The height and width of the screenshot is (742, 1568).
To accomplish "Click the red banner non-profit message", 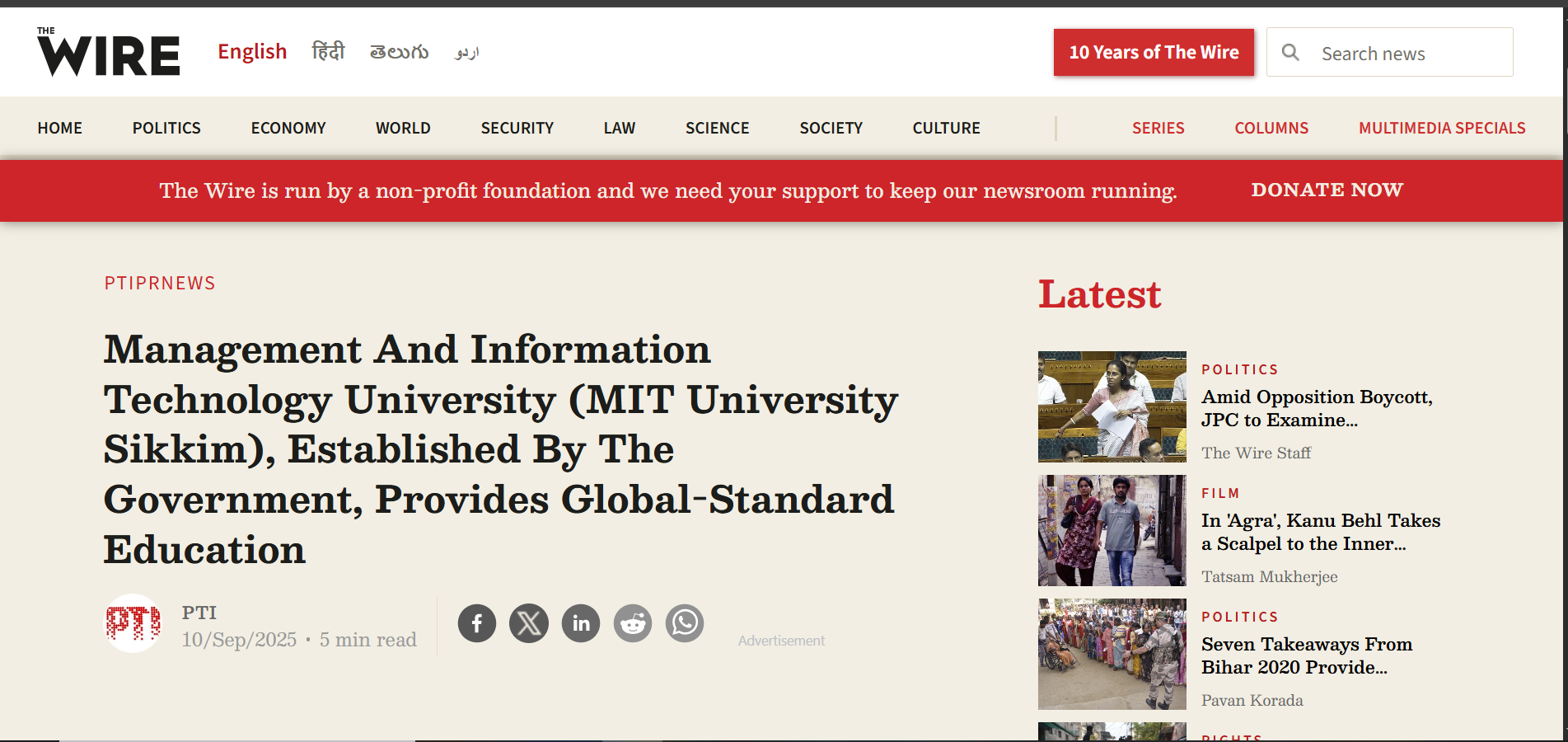I will [668, 190].
